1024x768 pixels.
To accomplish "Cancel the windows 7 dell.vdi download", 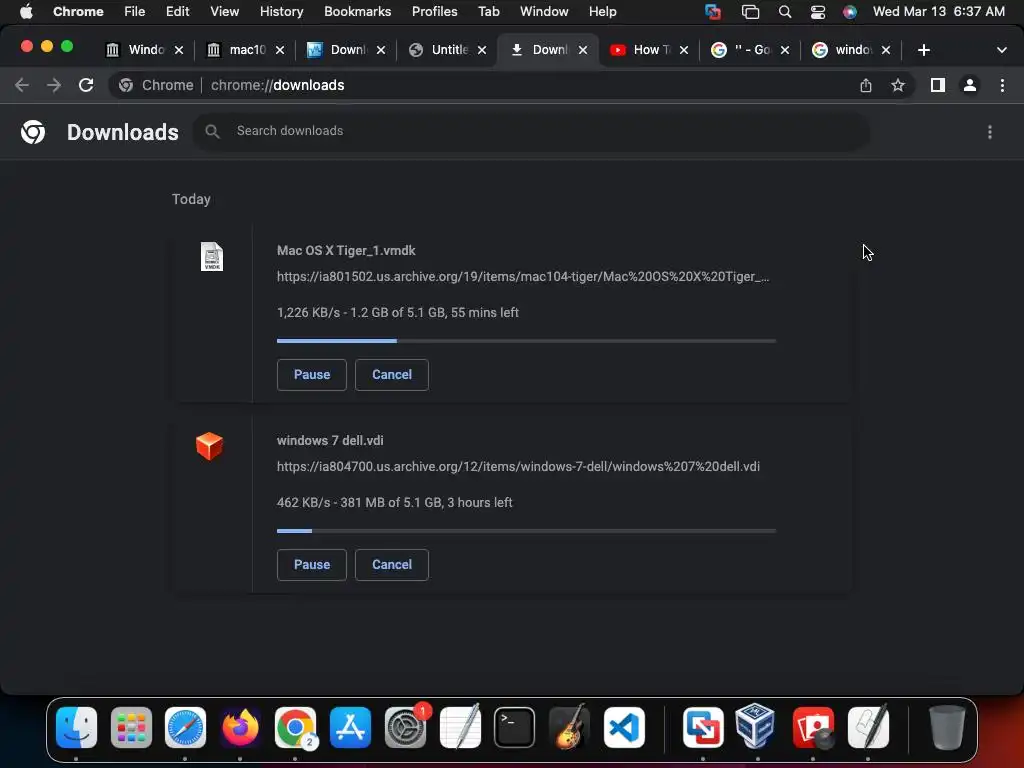I will 392,565.
